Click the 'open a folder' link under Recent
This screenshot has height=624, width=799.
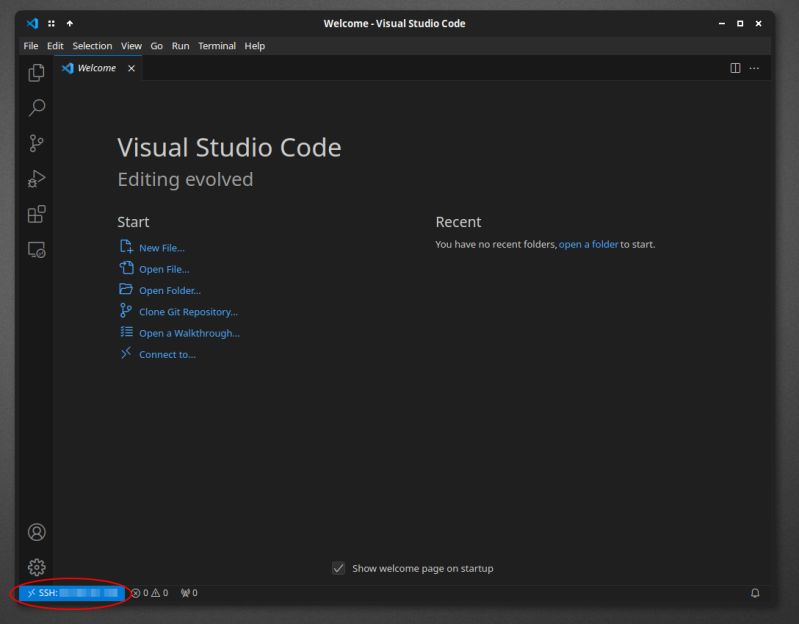(x=588, y=245)
